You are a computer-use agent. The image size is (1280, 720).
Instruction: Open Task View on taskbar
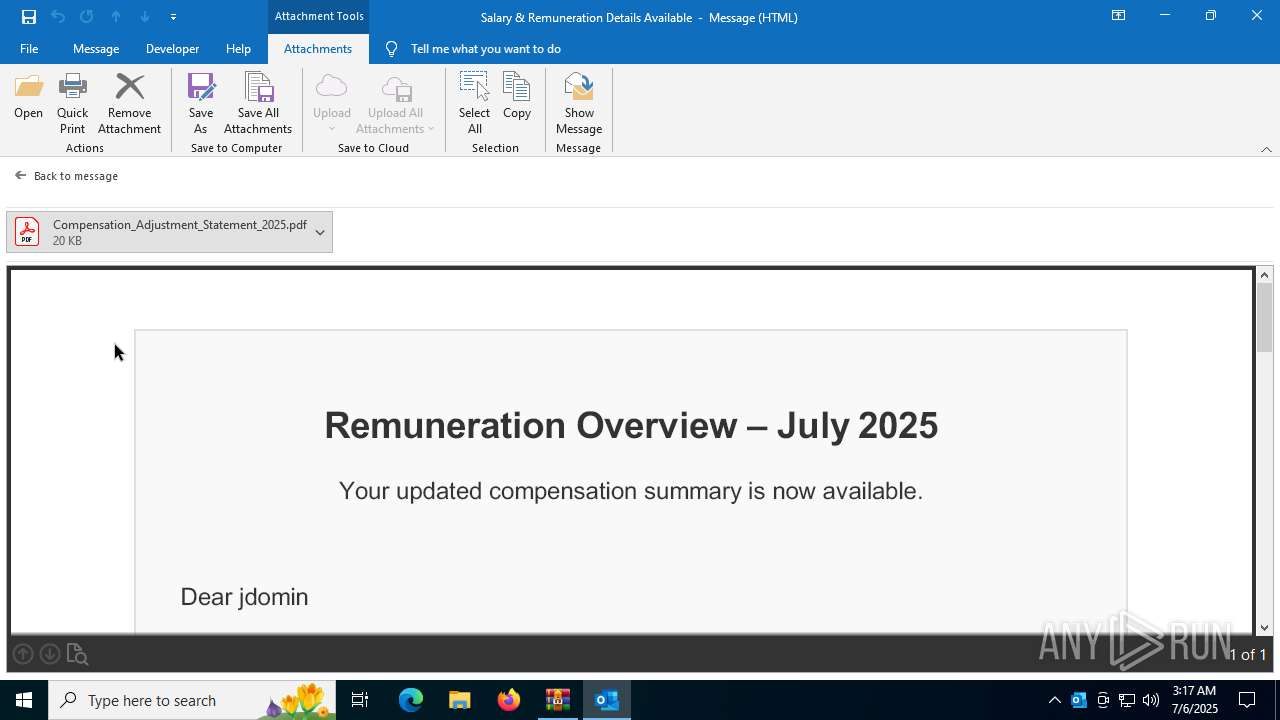360,700
